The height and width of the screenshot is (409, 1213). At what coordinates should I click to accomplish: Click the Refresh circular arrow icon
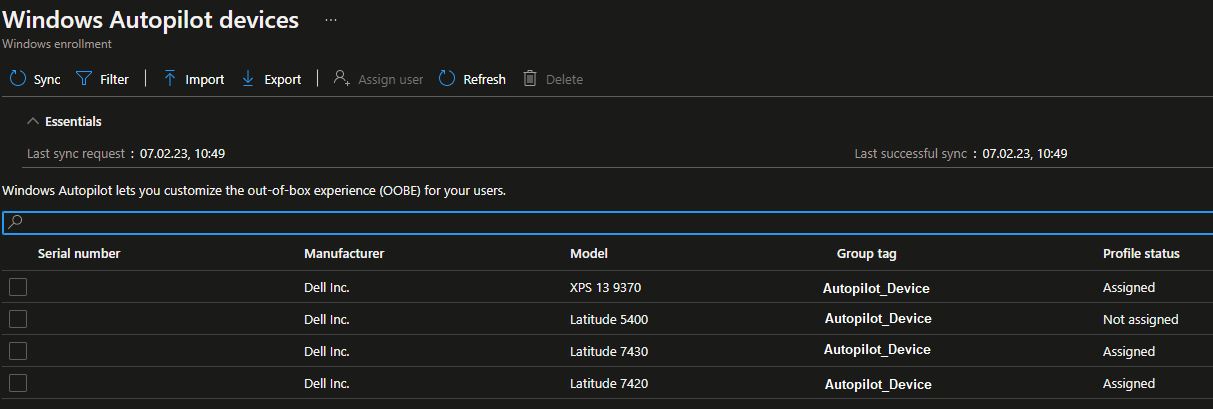(447, 79)
